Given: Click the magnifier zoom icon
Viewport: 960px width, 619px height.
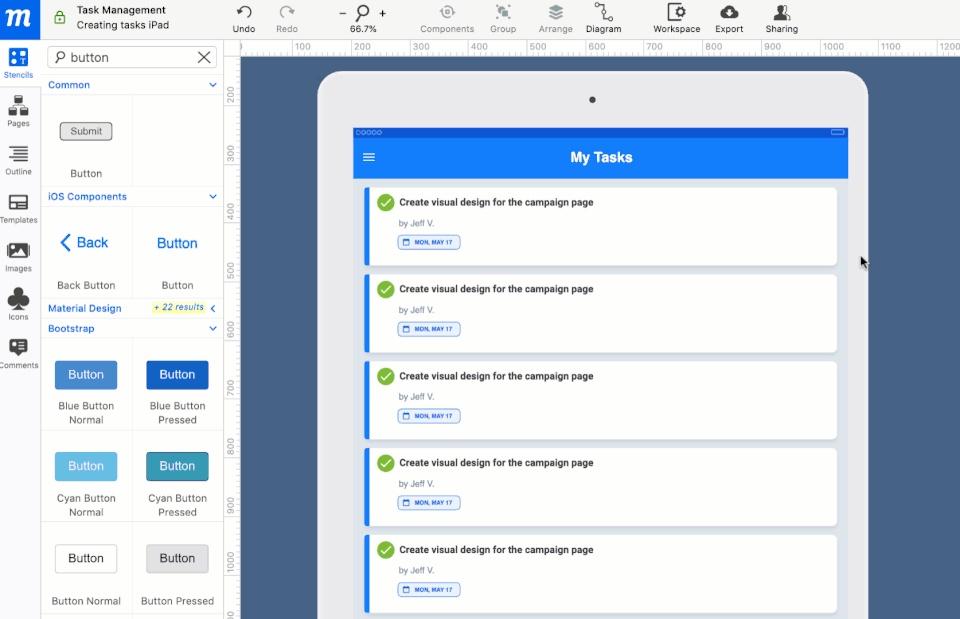Looking at the screenshot, I should tap(362, 12).
